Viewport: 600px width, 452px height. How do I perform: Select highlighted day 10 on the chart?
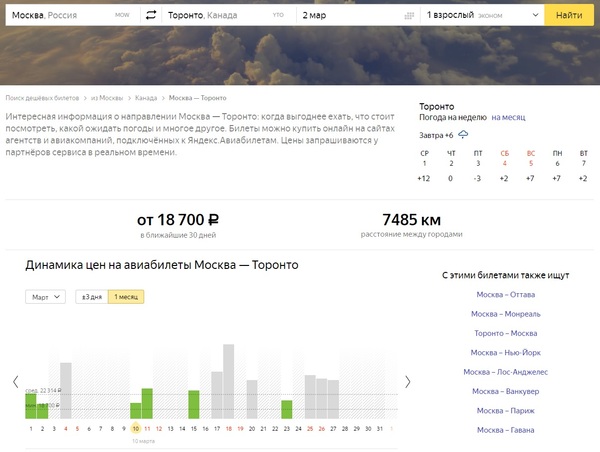135,429
